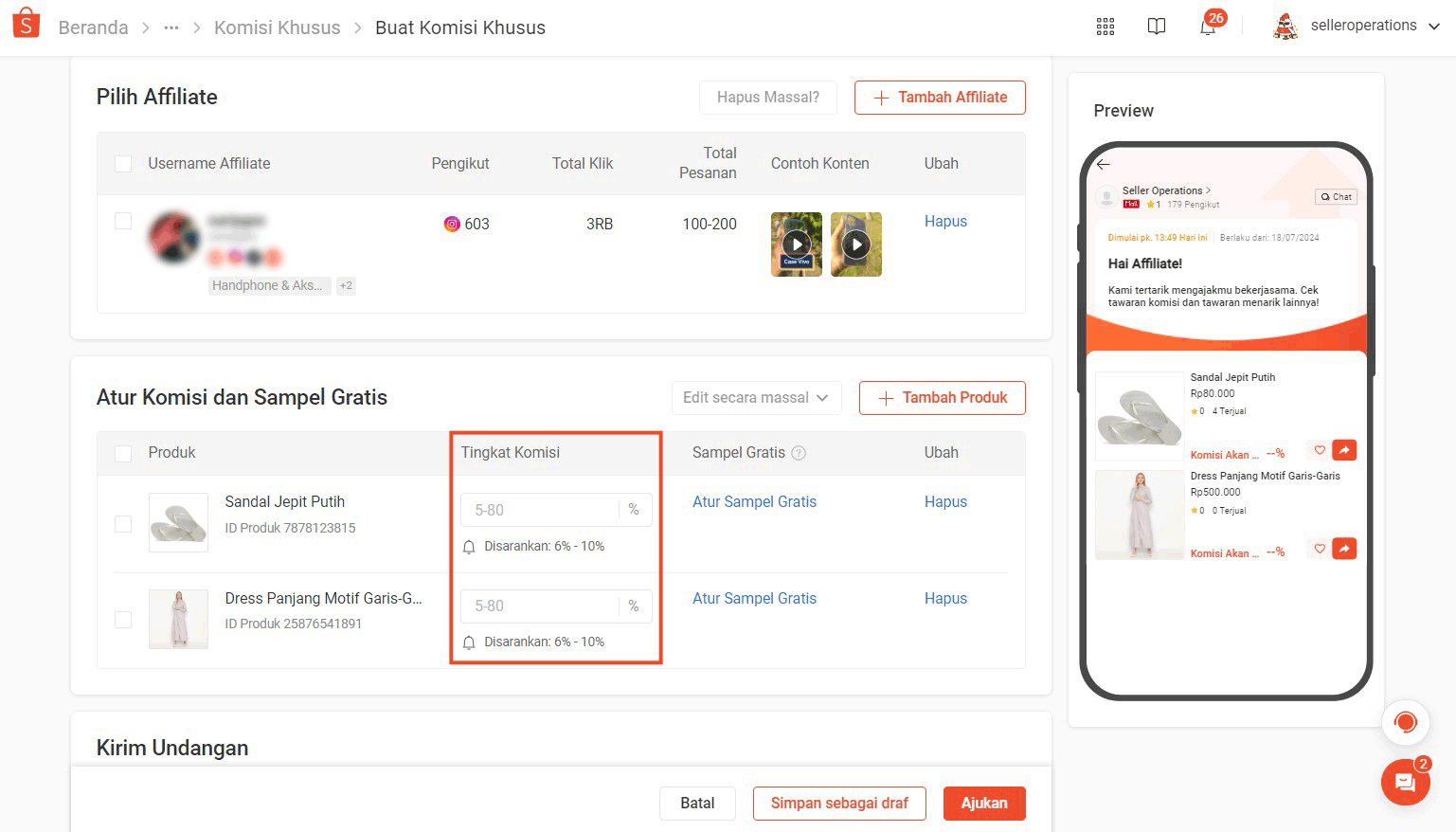The height and width of the screenshot is (832, 1456).
Task: Play the first Contoh Konten video thumbnail
Action: click(796, 244)
